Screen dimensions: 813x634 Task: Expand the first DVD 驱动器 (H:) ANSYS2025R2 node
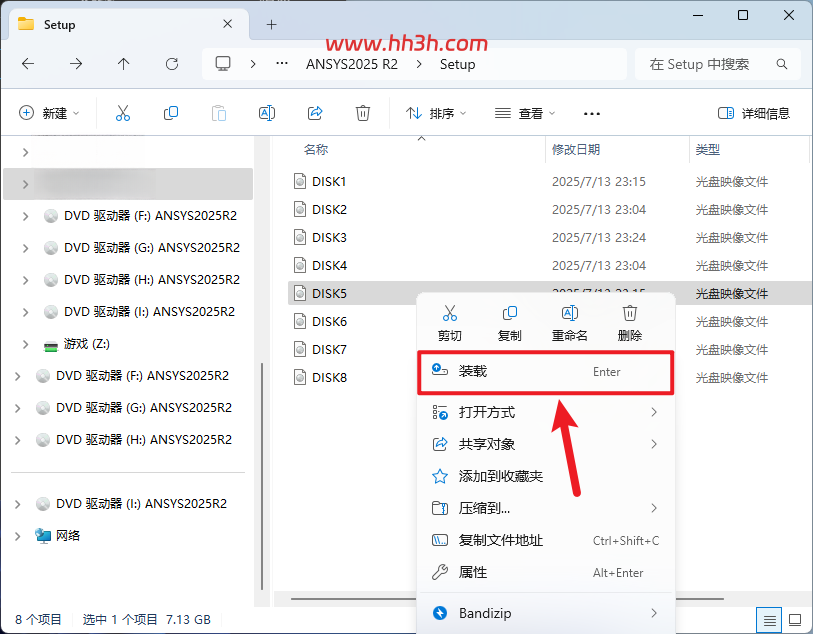pos(25,280)
